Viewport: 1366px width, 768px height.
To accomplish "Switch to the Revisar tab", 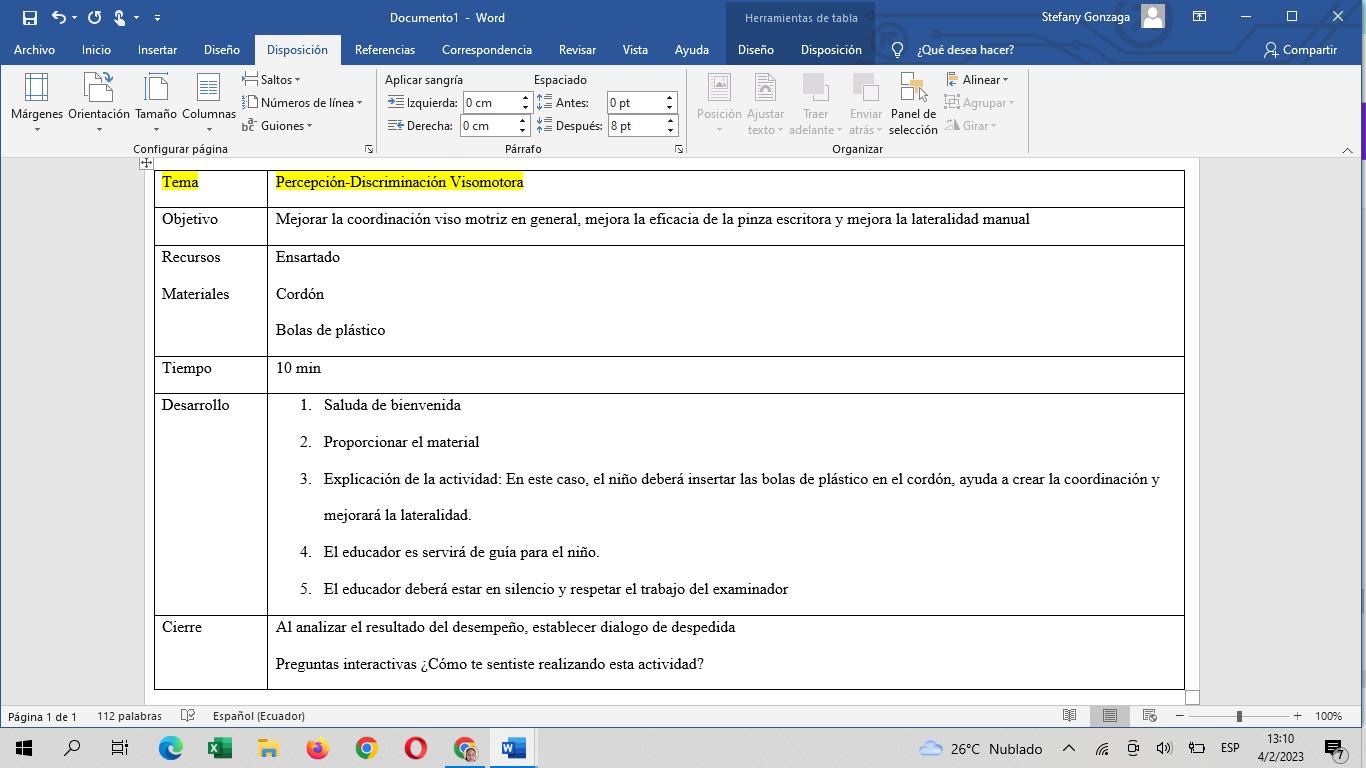I will (x=577, y=49).
